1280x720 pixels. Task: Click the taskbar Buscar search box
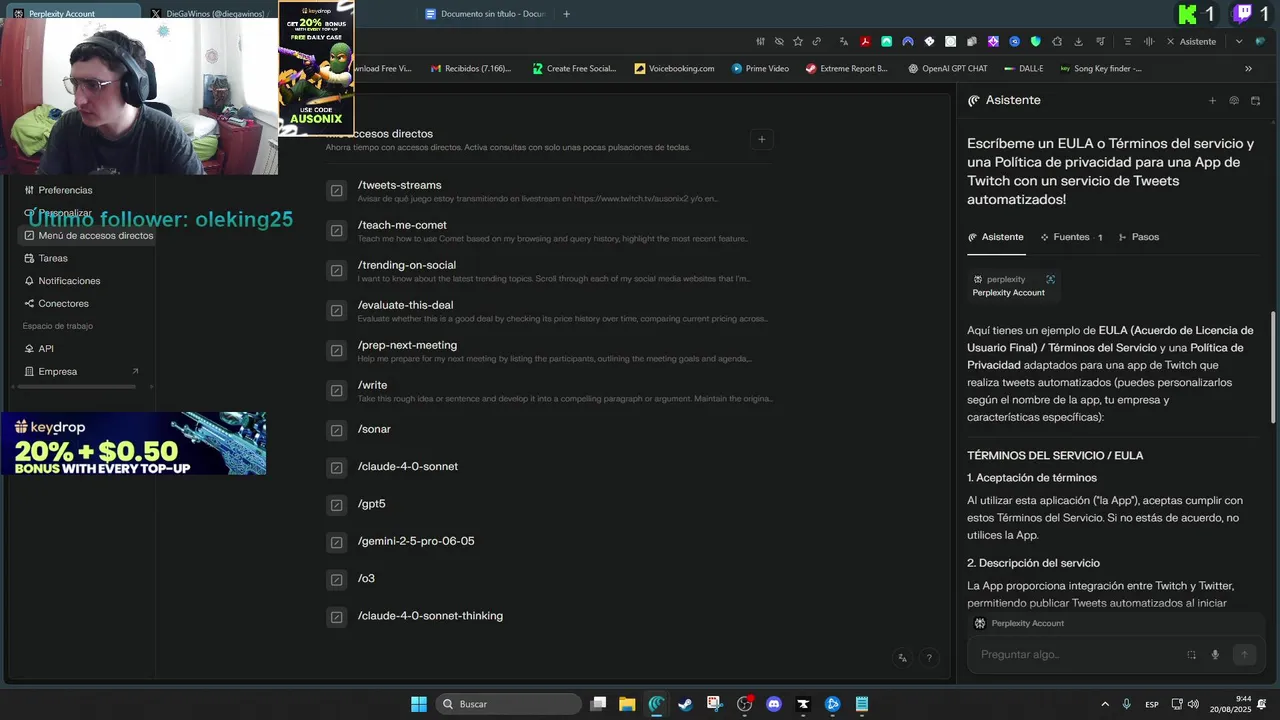[x=510, y=704]
